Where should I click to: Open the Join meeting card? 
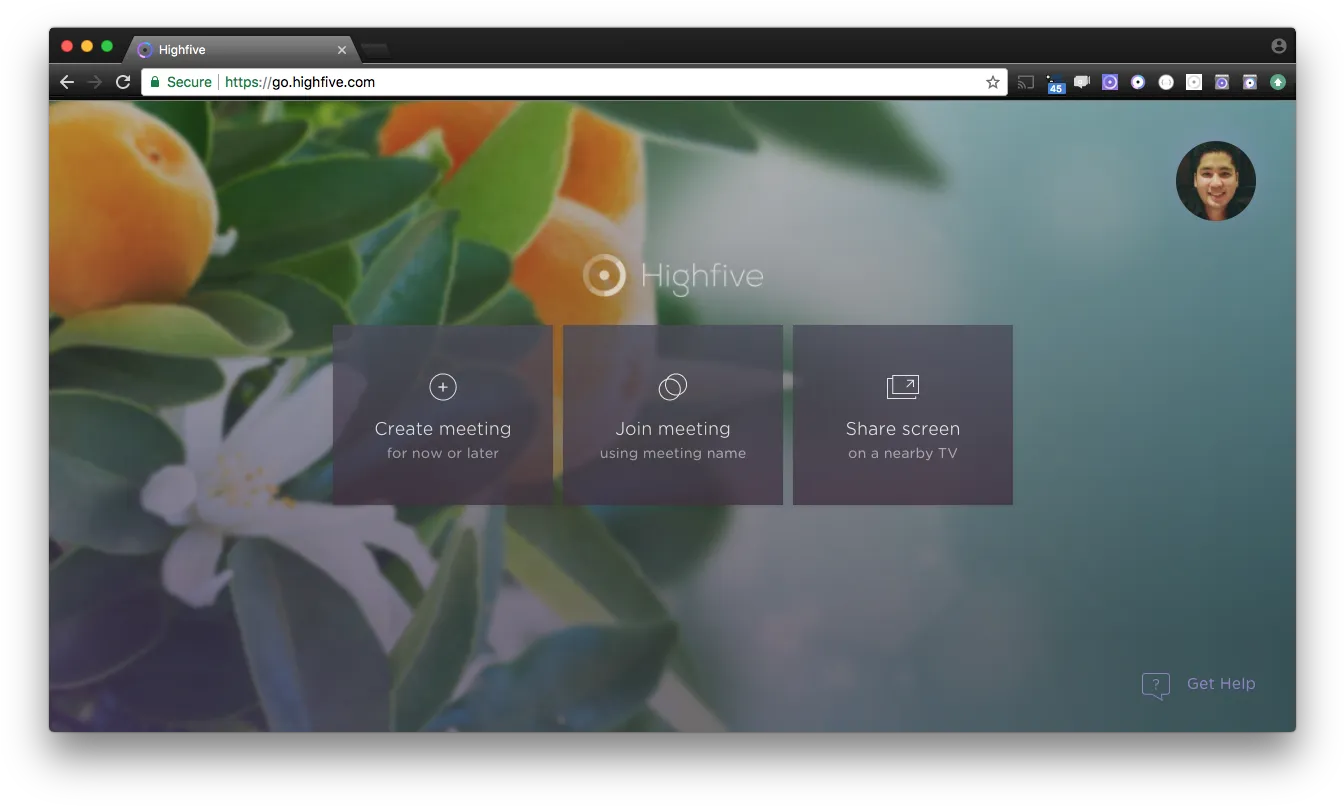click(x=673, y=414)
